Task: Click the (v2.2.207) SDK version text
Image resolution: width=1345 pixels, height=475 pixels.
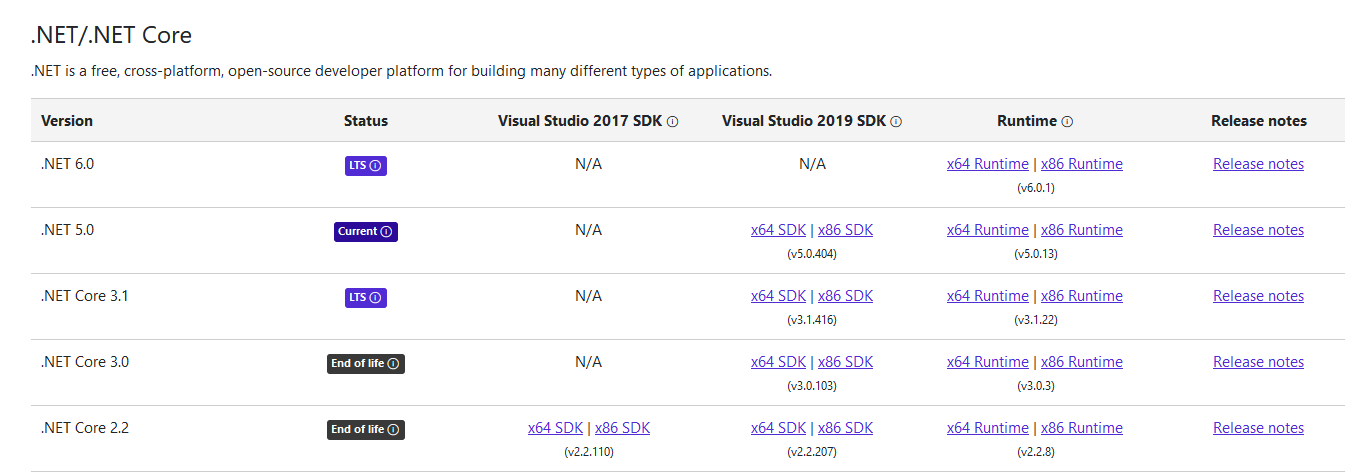Action: click(812, 452)
